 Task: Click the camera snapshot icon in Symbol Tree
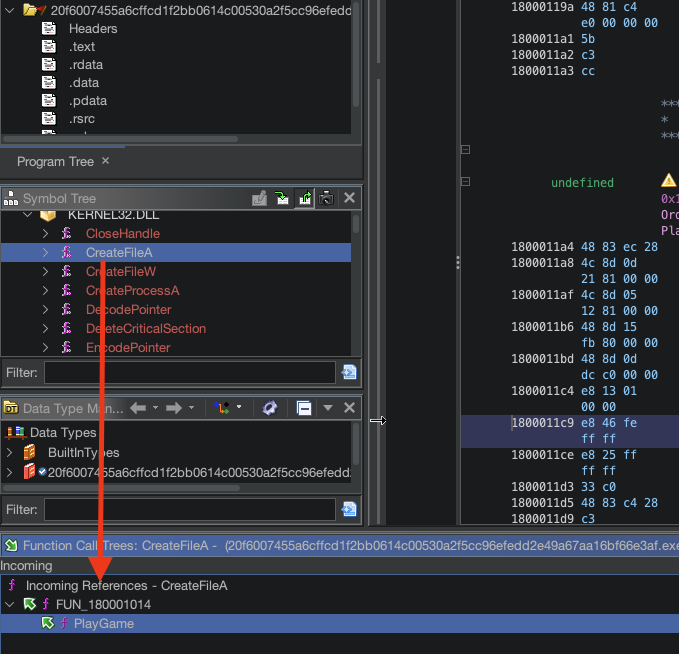(326, 198)
